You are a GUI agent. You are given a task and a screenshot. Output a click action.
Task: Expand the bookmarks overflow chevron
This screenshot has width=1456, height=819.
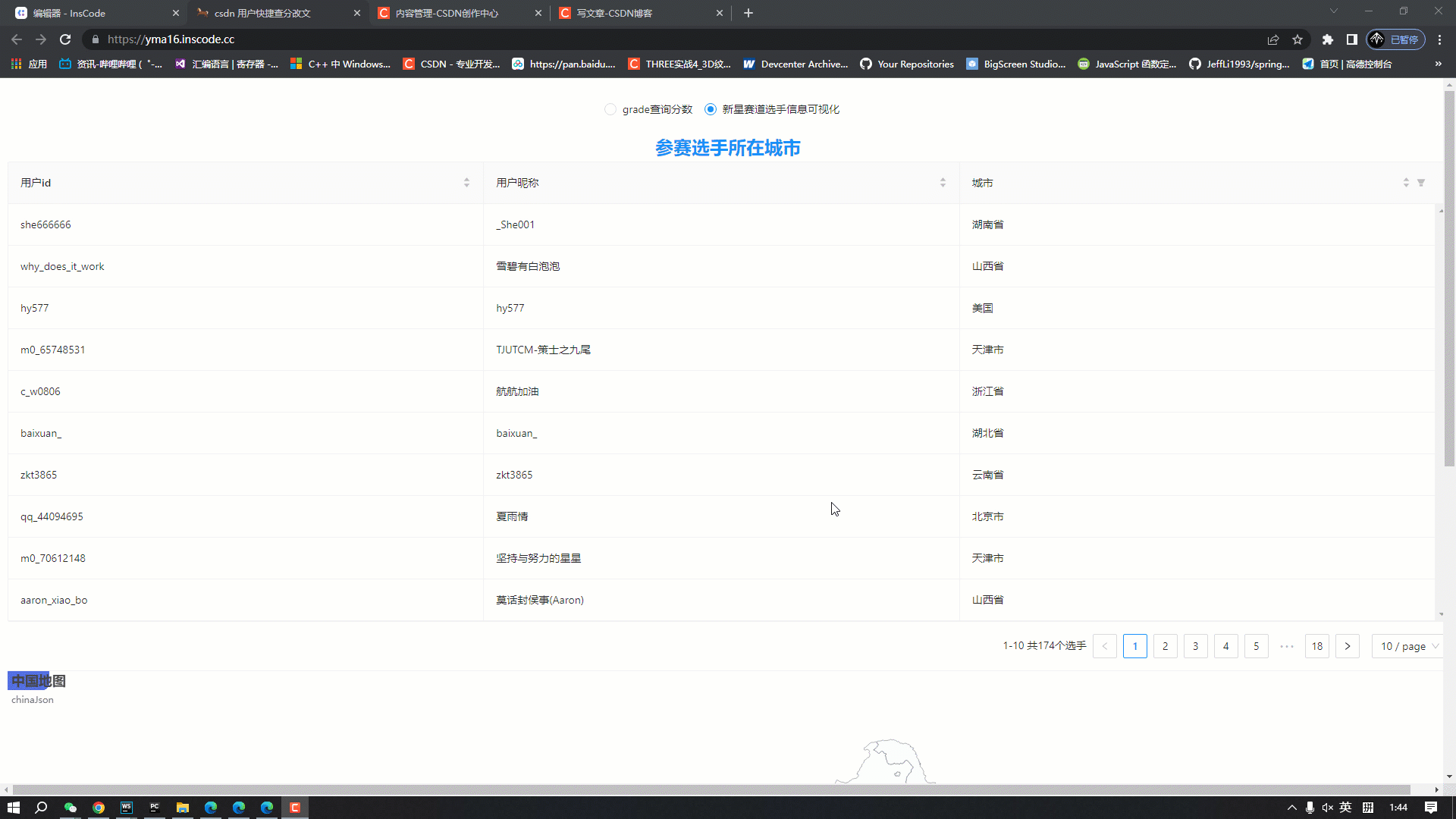(1438, 64)
